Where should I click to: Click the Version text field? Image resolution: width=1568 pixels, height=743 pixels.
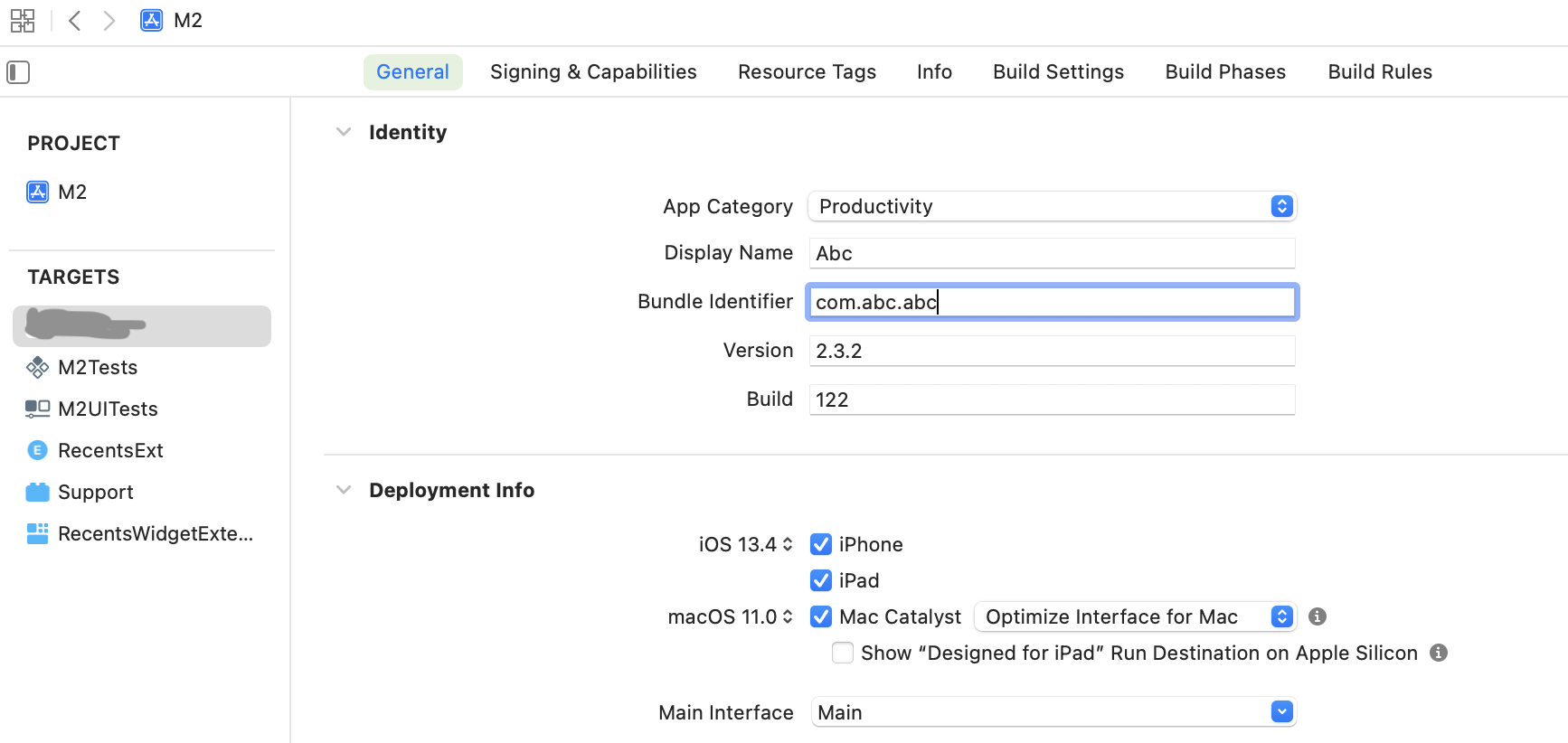(x=1052, y=351)
